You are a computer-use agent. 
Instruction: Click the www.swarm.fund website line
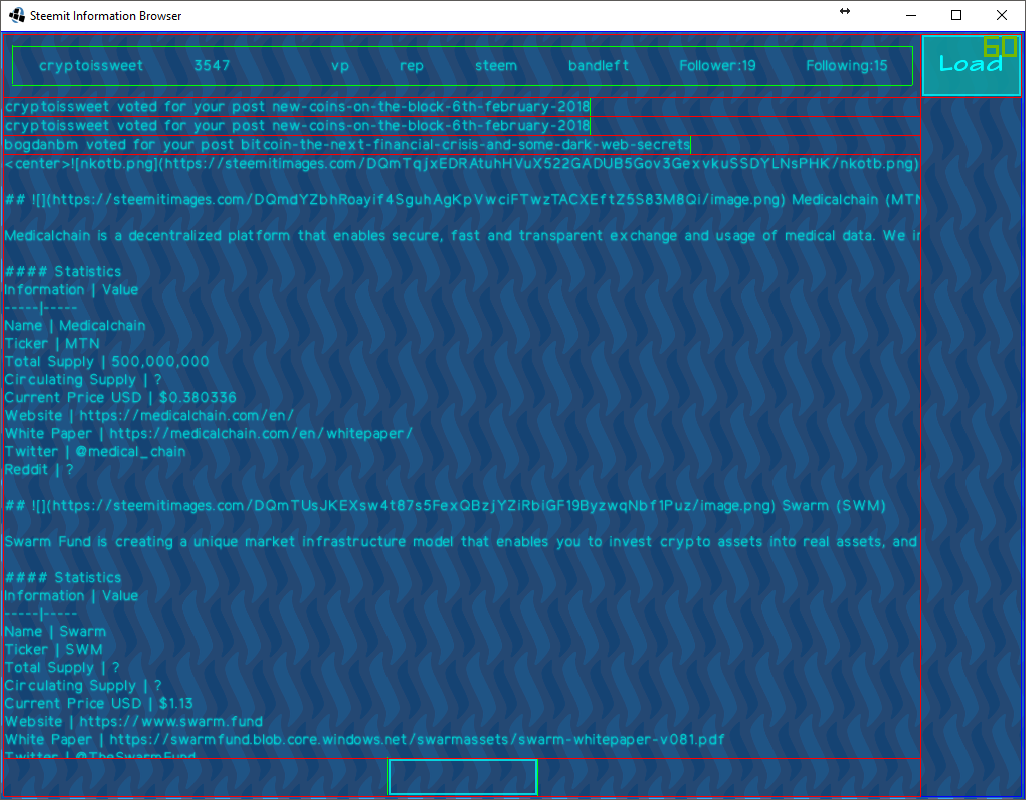click(x=133, y=722)
